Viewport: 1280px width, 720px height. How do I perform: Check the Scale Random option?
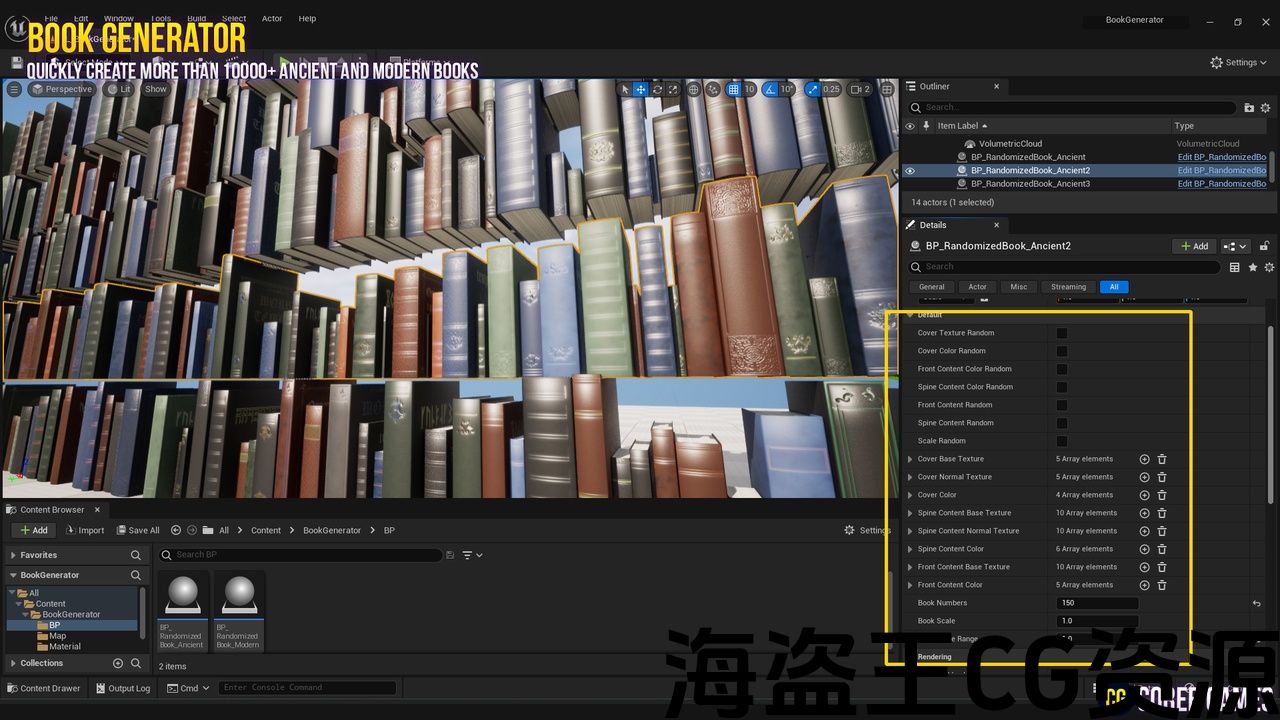click(1062, 441)
